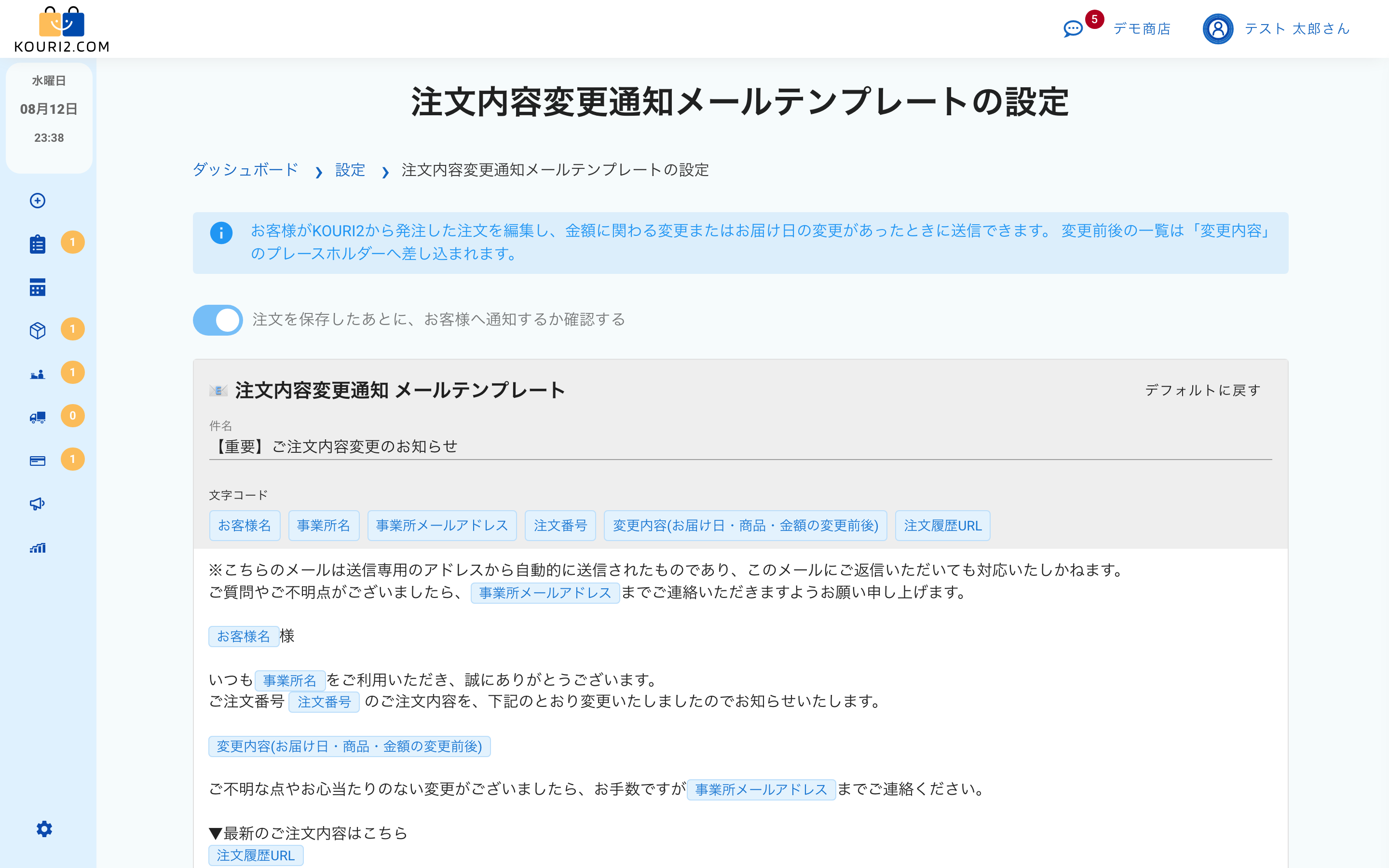Screen dimensions: 1389x868
Task: Go to ダッシュボード breadcrumb
Action: coord(245,170)
